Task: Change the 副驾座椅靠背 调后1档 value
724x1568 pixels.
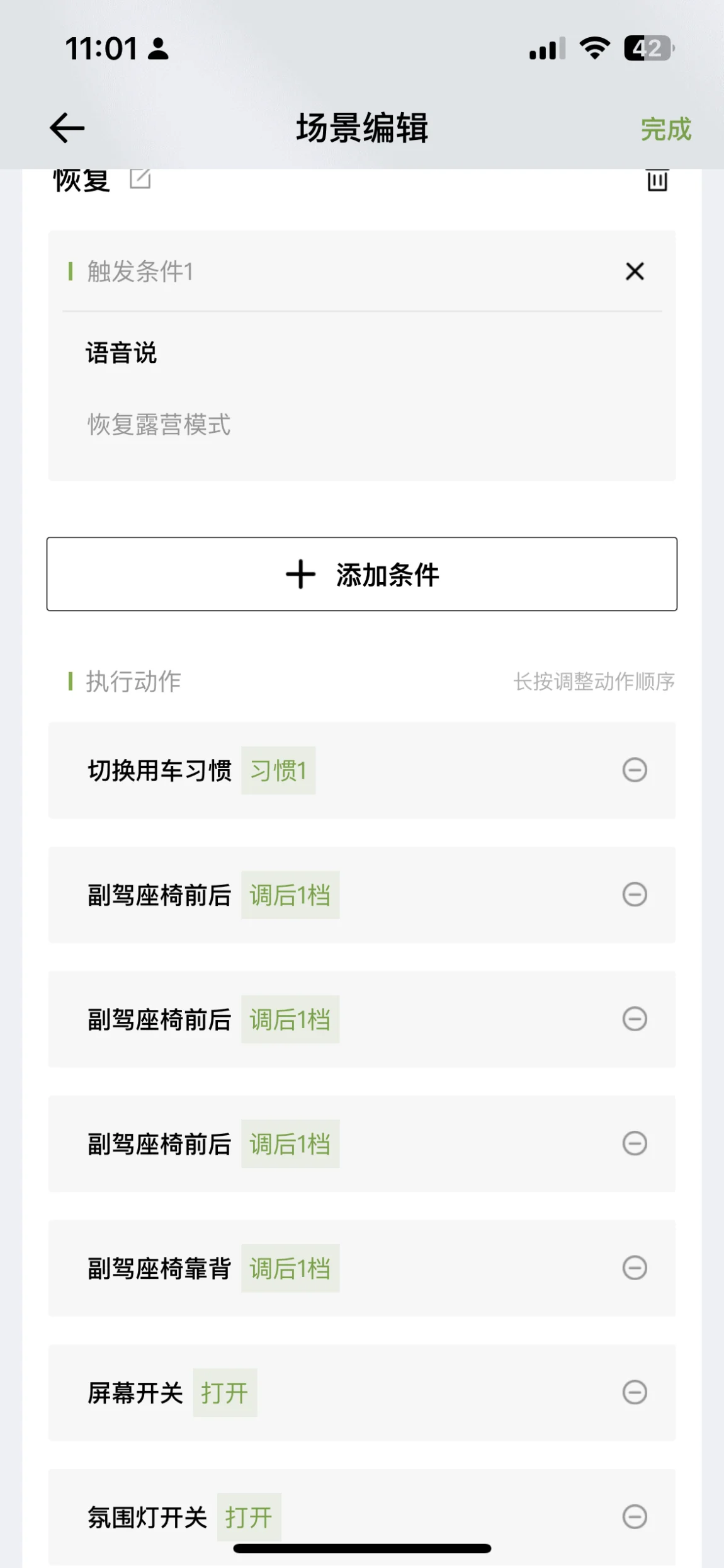Action: tap(290, 1268)
